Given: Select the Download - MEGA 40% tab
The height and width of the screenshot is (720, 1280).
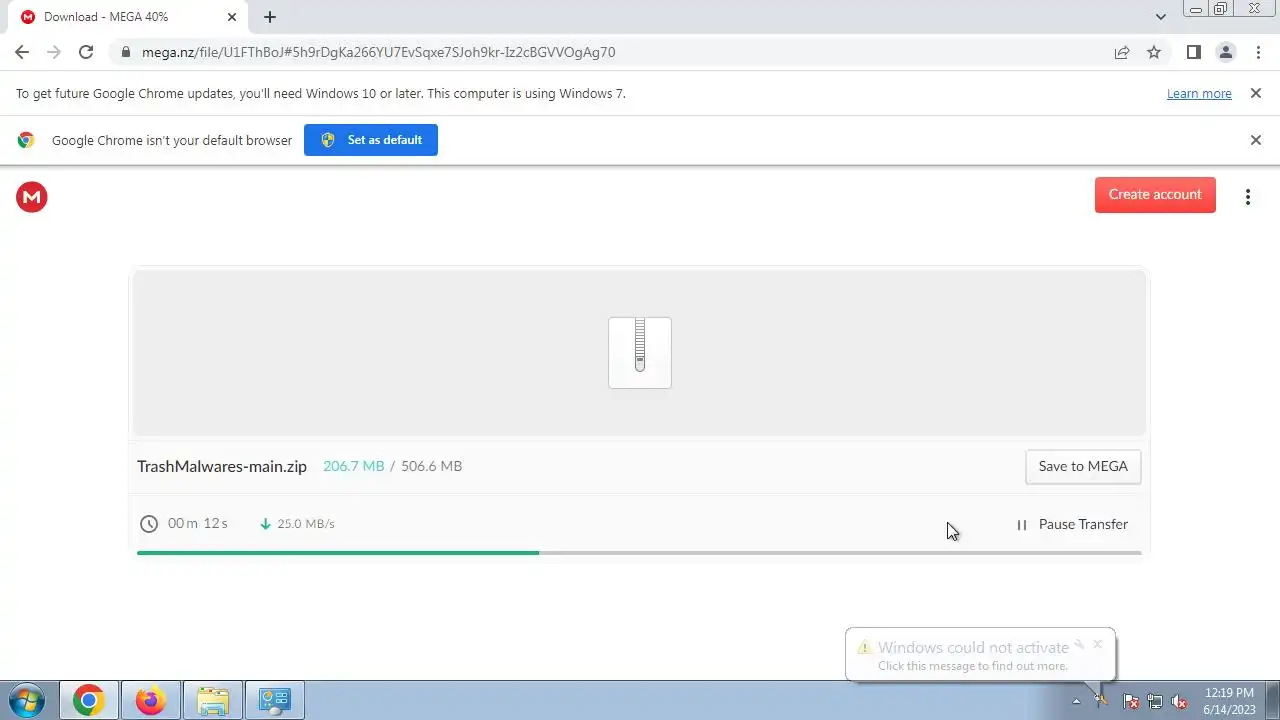Looking at the screenshot, I should pyautogui.click(x=126, y=17).
